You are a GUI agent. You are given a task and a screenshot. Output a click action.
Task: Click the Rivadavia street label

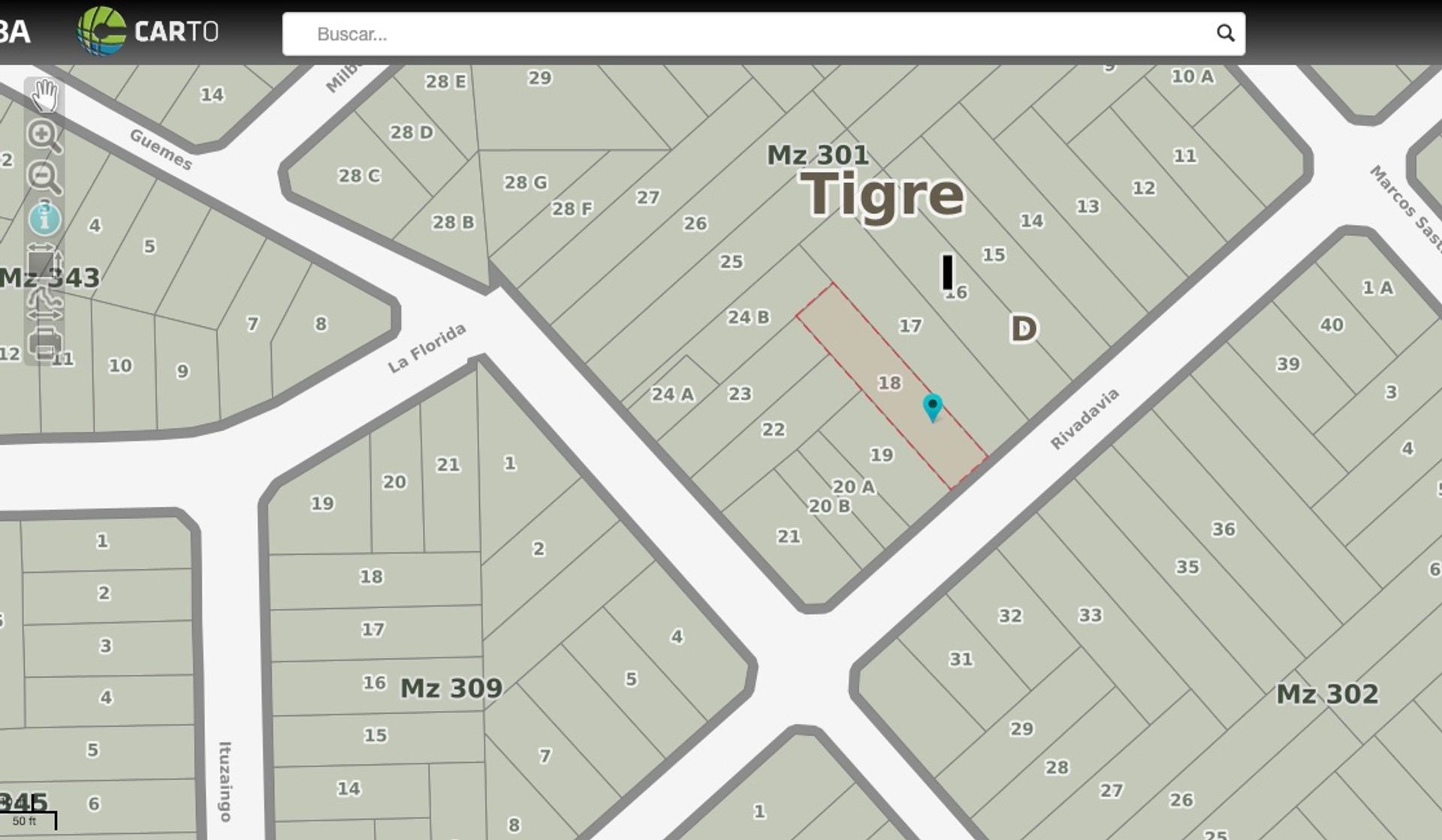pos(1084,419)
